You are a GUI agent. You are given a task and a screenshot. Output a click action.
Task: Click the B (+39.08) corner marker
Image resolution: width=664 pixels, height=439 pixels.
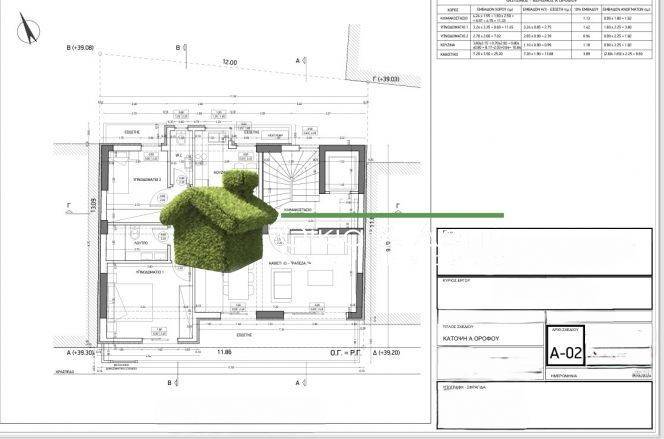[x=79, y=47]
